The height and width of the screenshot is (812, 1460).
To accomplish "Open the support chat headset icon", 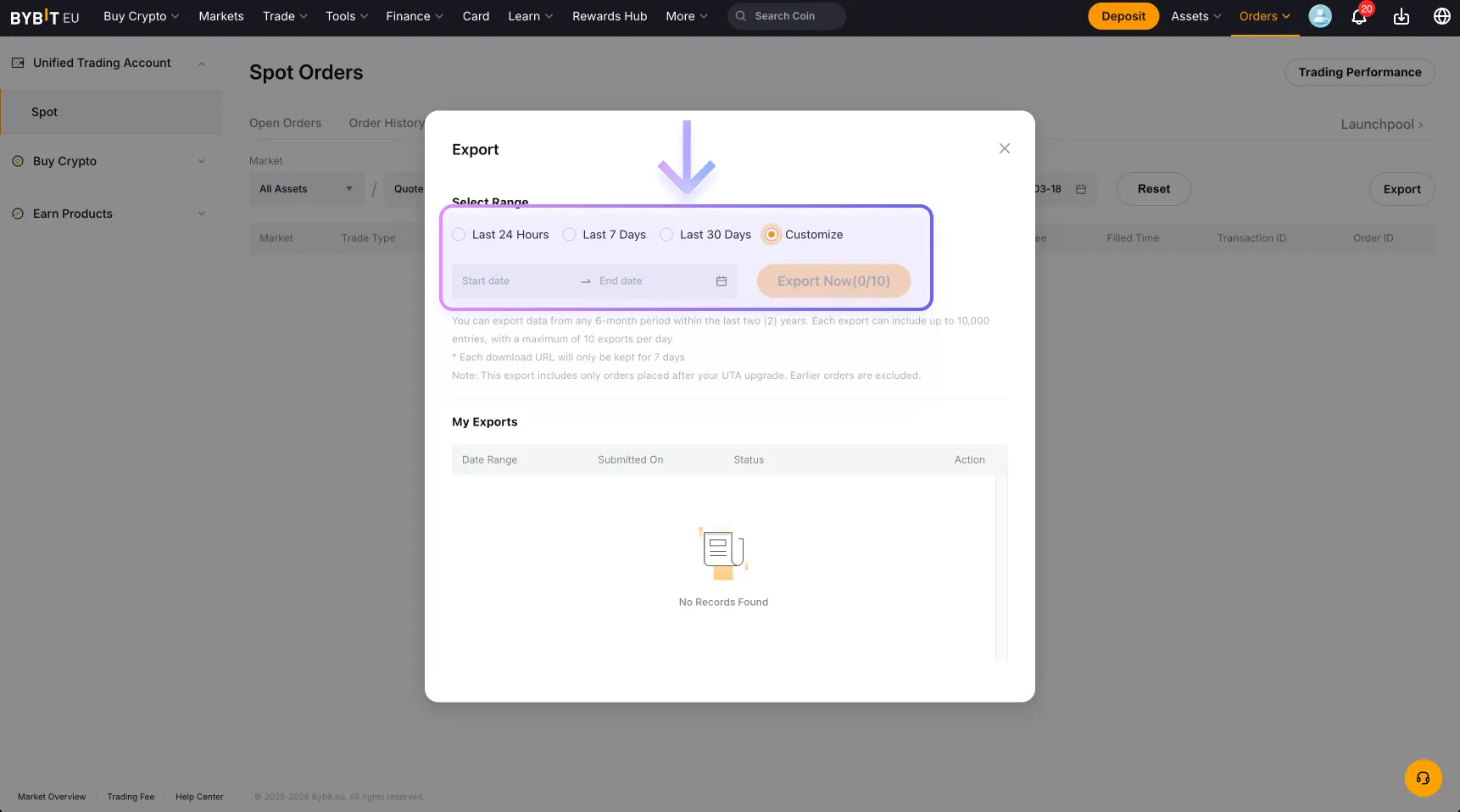I will click(x=1422, y=778).
